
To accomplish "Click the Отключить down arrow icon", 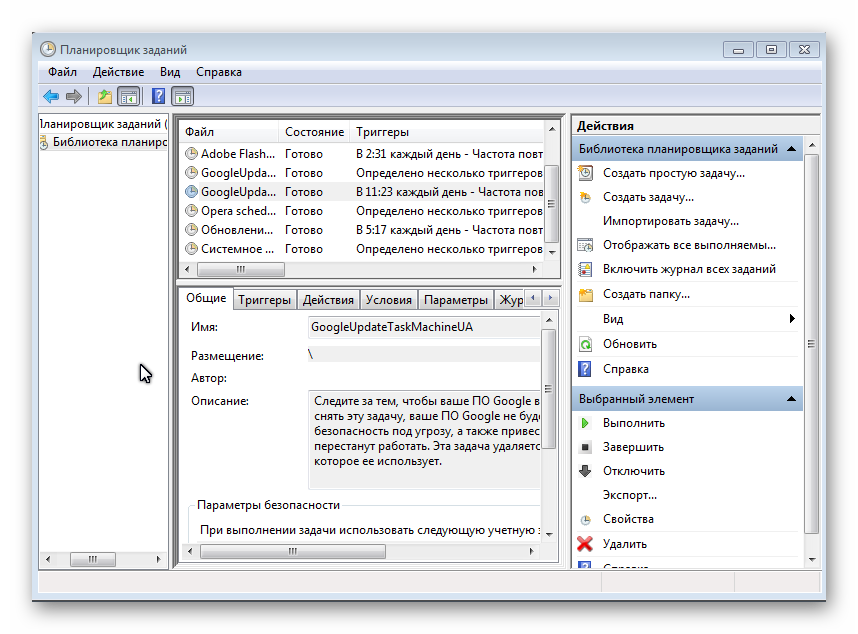I will point(586,471).
